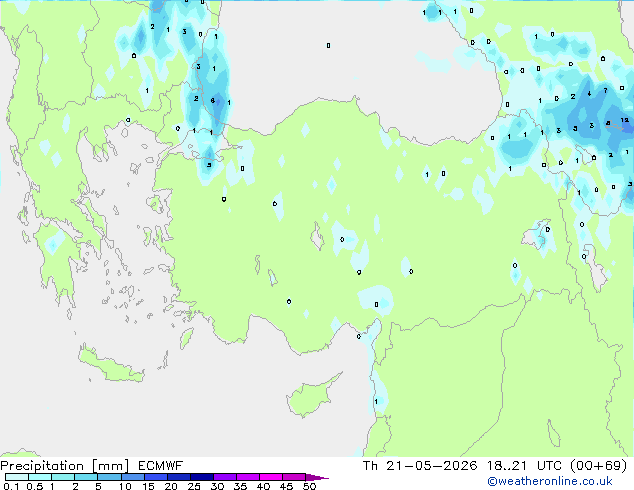This screenshot has width=634, height=490.
Task: Pick the 0.5–1 mm legend swatch
Action: [x=40, y=477]
